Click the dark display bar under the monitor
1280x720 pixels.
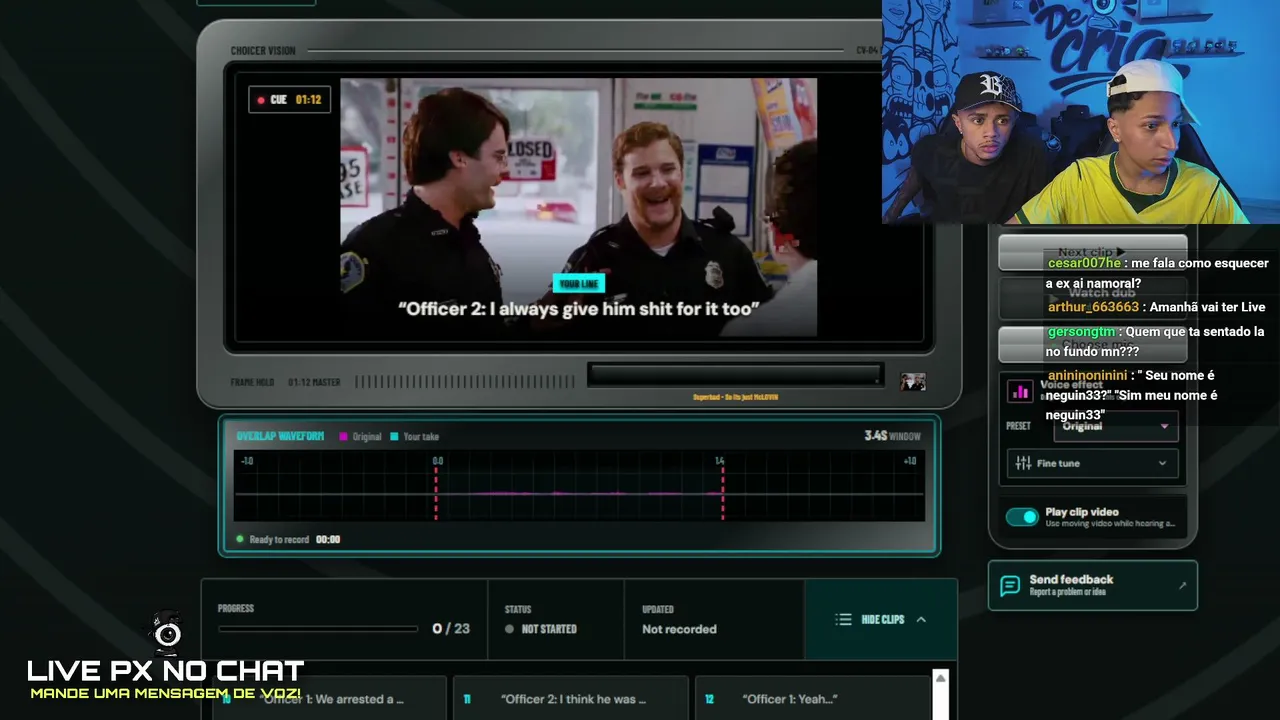[735, 375]
